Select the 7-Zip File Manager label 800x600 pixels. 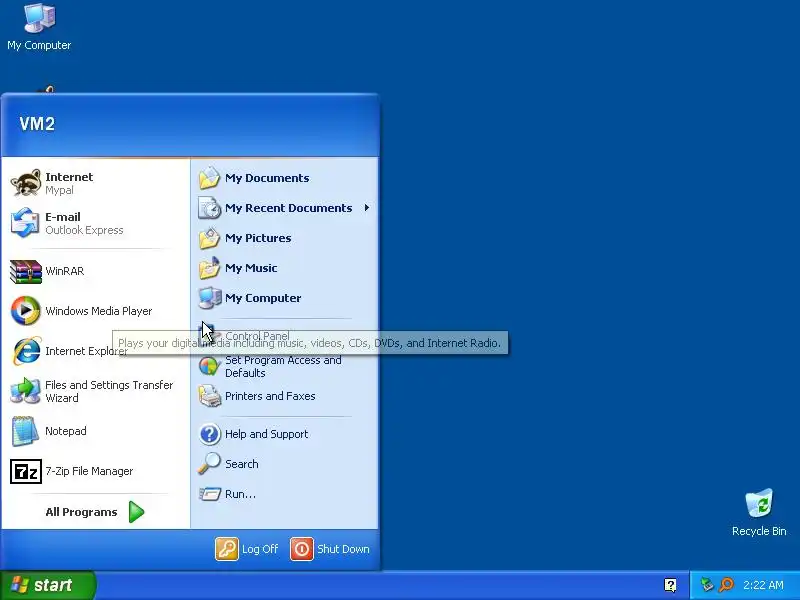coord(89,471)
